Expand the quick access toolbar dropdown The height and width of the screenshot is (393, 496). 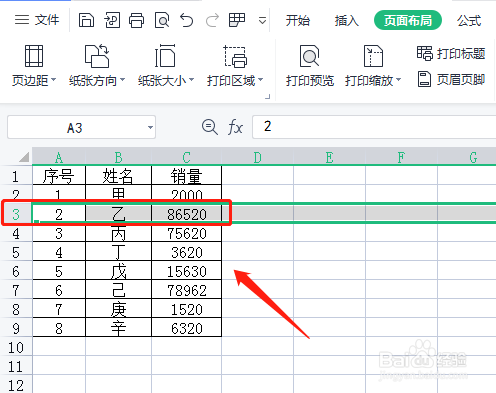(x=262, y=21)
